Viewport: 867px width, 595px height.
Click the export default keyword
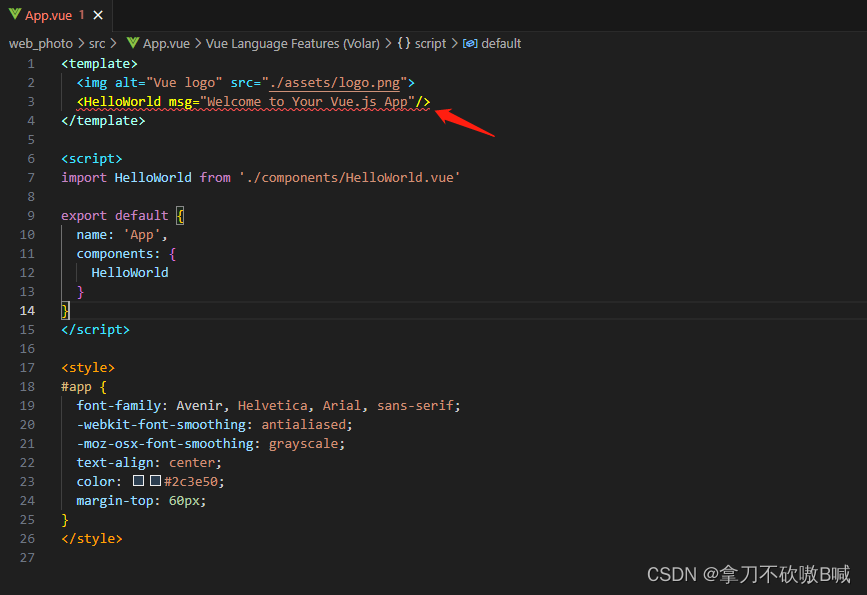[x=114, y=216]
